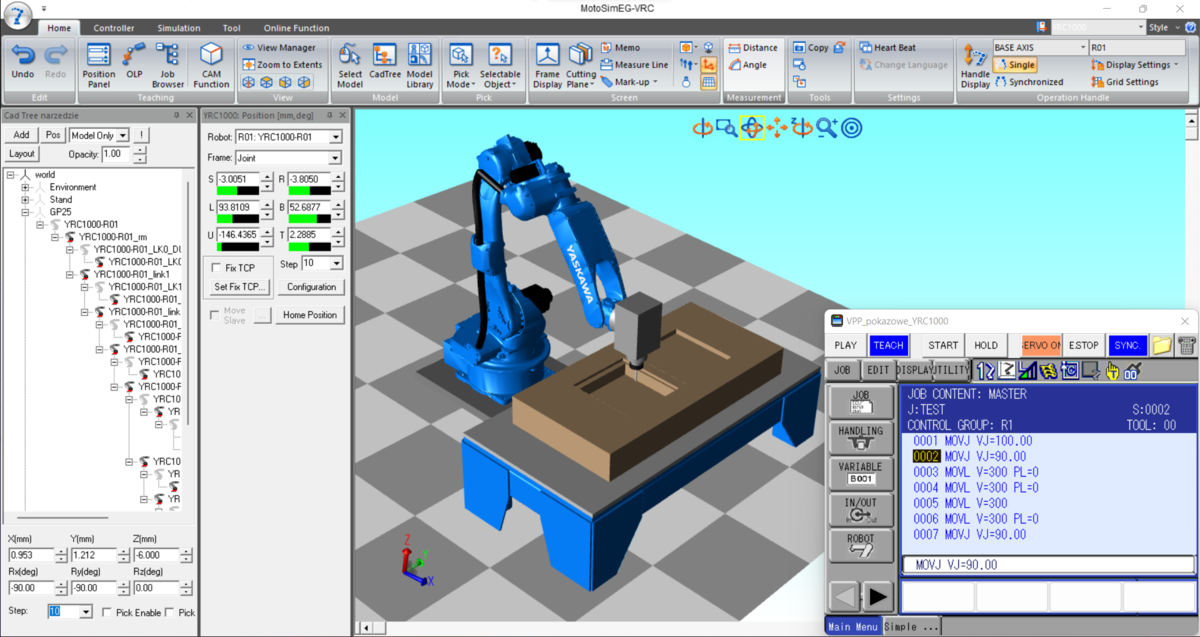Image resolution: width=1200 pixels, height=637 pixels.
Task: Click the X(mm) coordinate input field
Action: 31,555
